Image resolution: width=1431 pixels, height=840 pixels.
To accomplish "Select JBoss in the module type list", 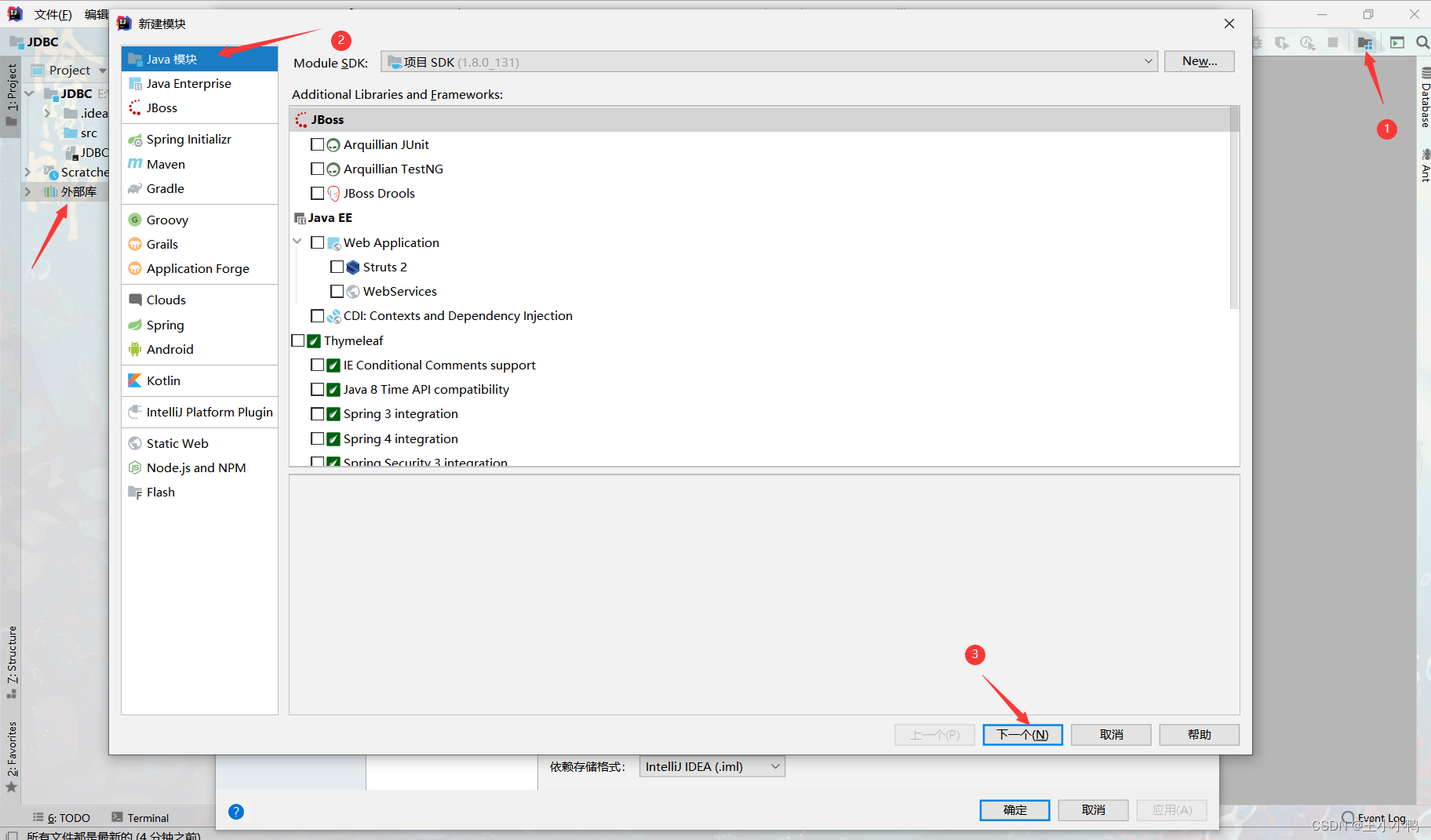I will (199, 107).
